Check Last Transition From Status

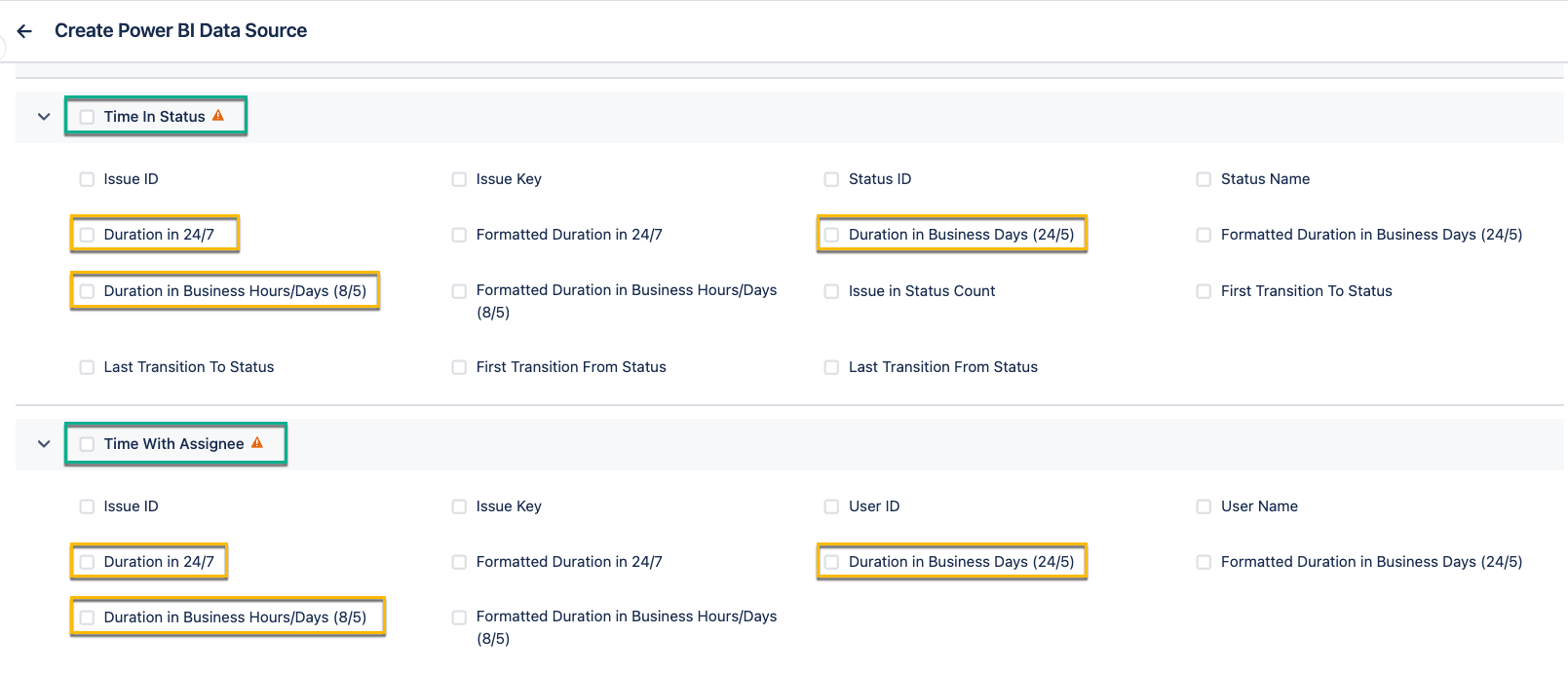[831, 367]
